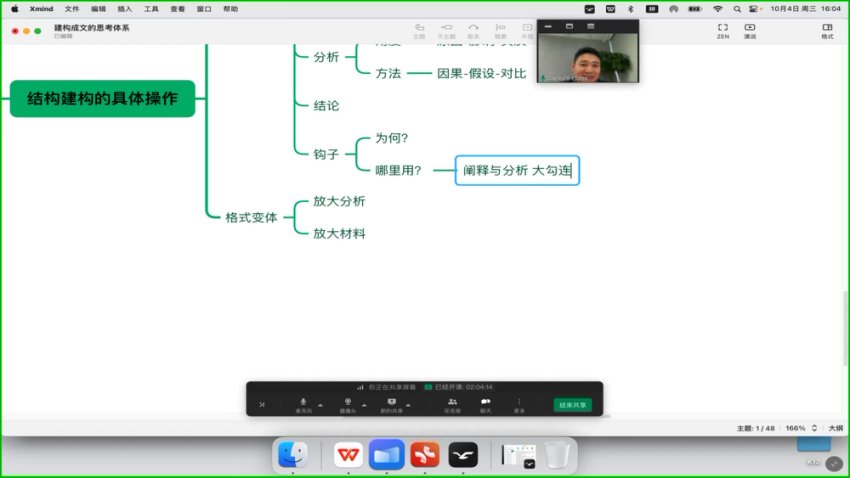Click the Subtopic (子主题) toolbar icon
Image resolution: width=850 pixels, height=478 pixels.
coord(446,29)
